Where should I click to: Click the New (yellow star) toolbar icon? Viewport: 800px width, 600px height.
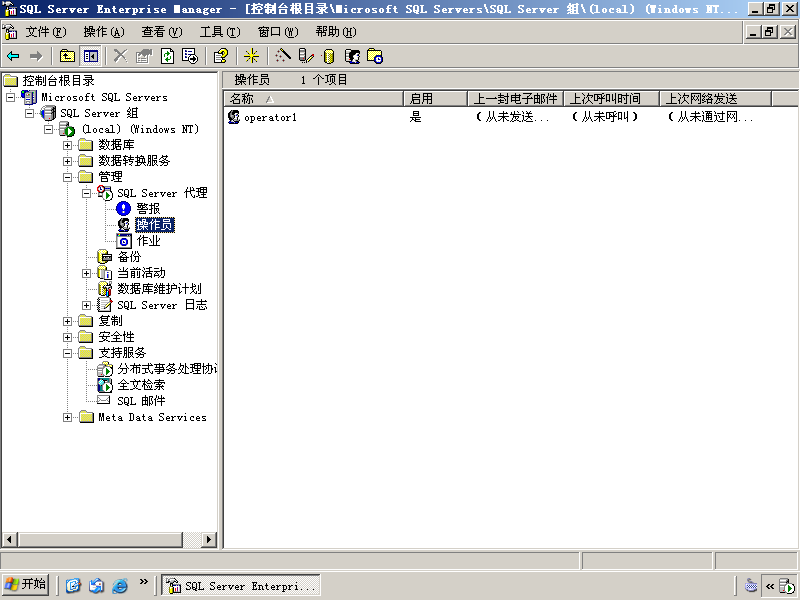click(x=251, y=56)
